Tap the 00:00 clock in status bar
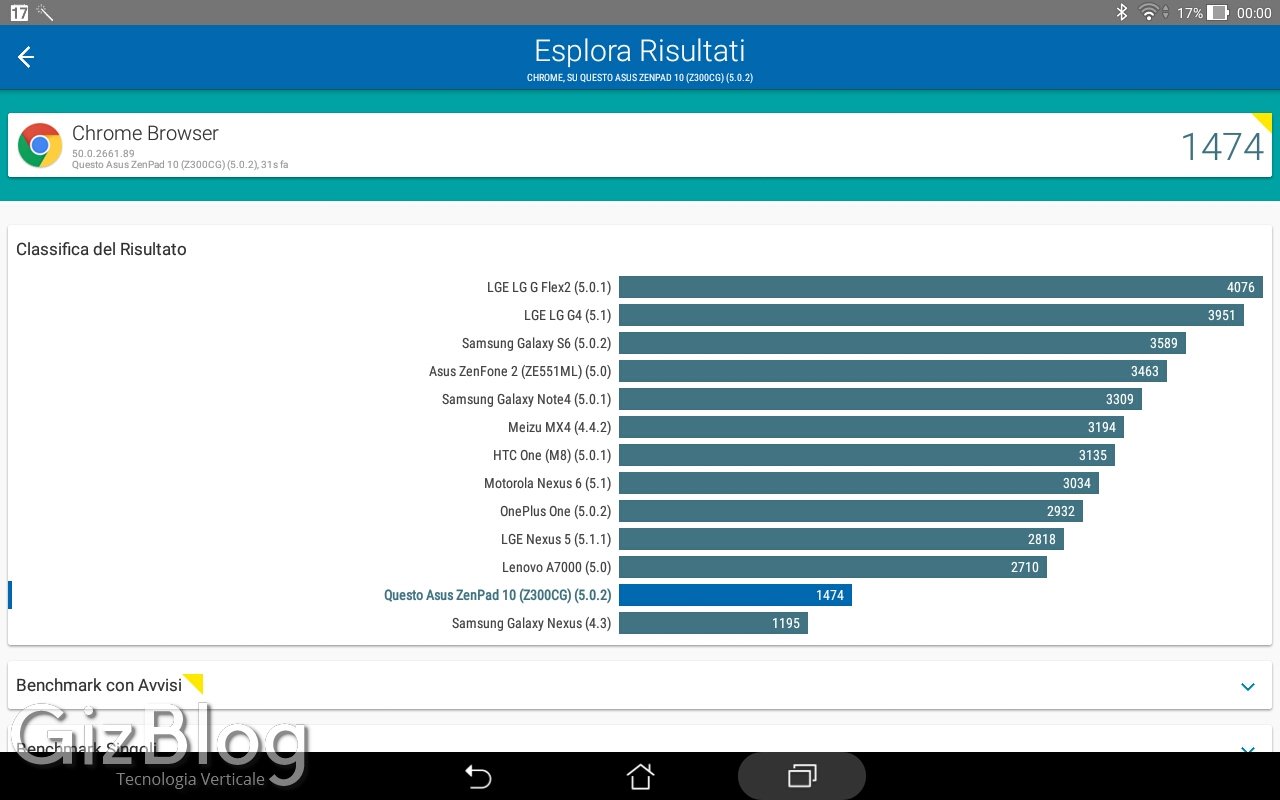Screen dimensions: 1280x800 click(x=1254, y=13)
